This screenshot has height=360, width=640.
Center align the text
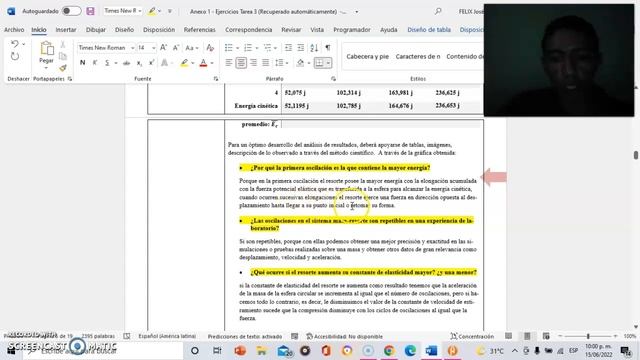pos(241,63)
